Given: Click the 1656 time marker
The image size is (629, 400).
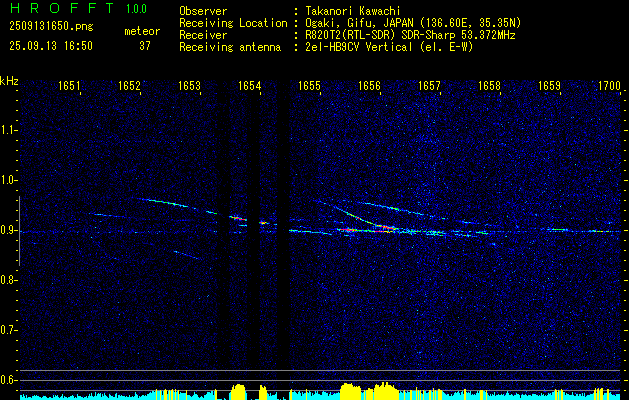Looking at the screenshot, I should pos(369,86).
